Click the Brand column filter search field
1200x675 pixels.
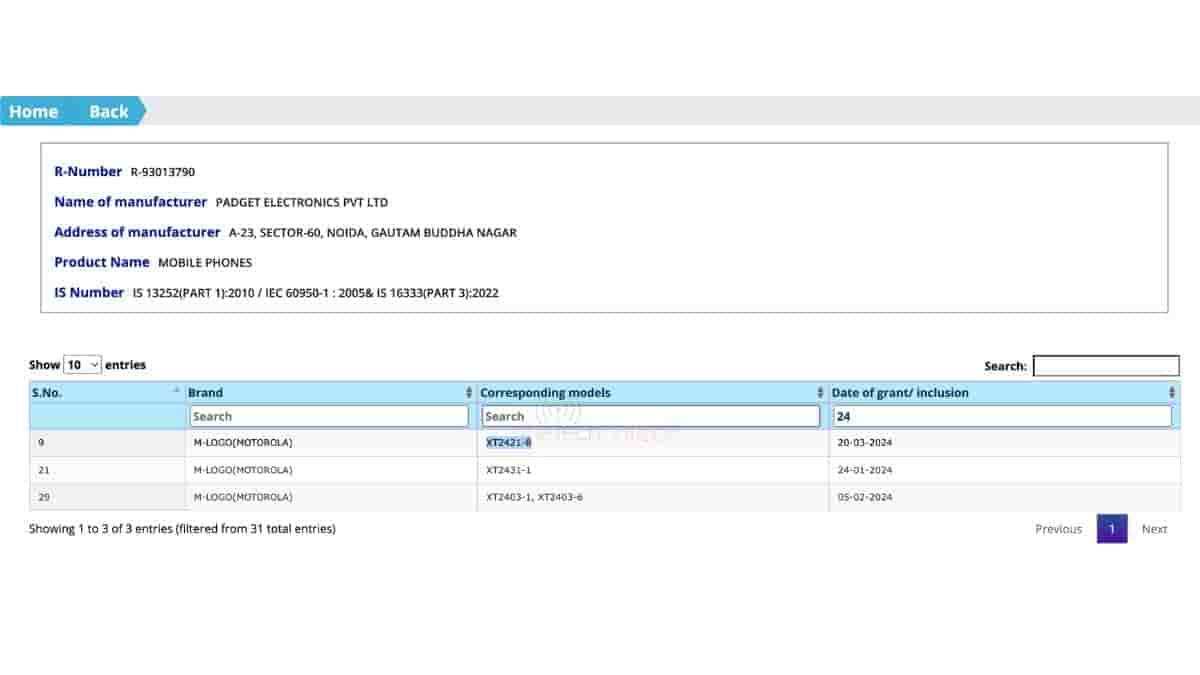(x=329, y=416)
